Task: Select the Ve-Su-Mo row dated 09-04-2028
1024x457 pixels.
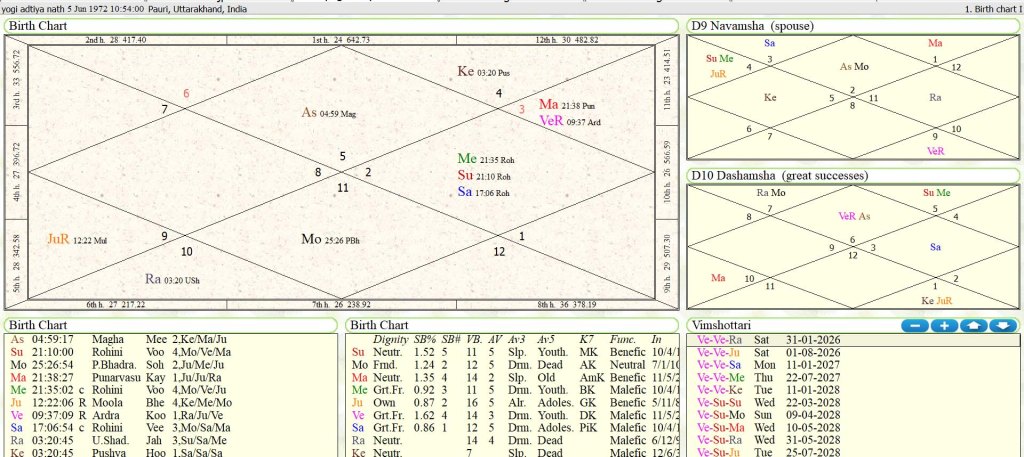Action: click(853, 415)
